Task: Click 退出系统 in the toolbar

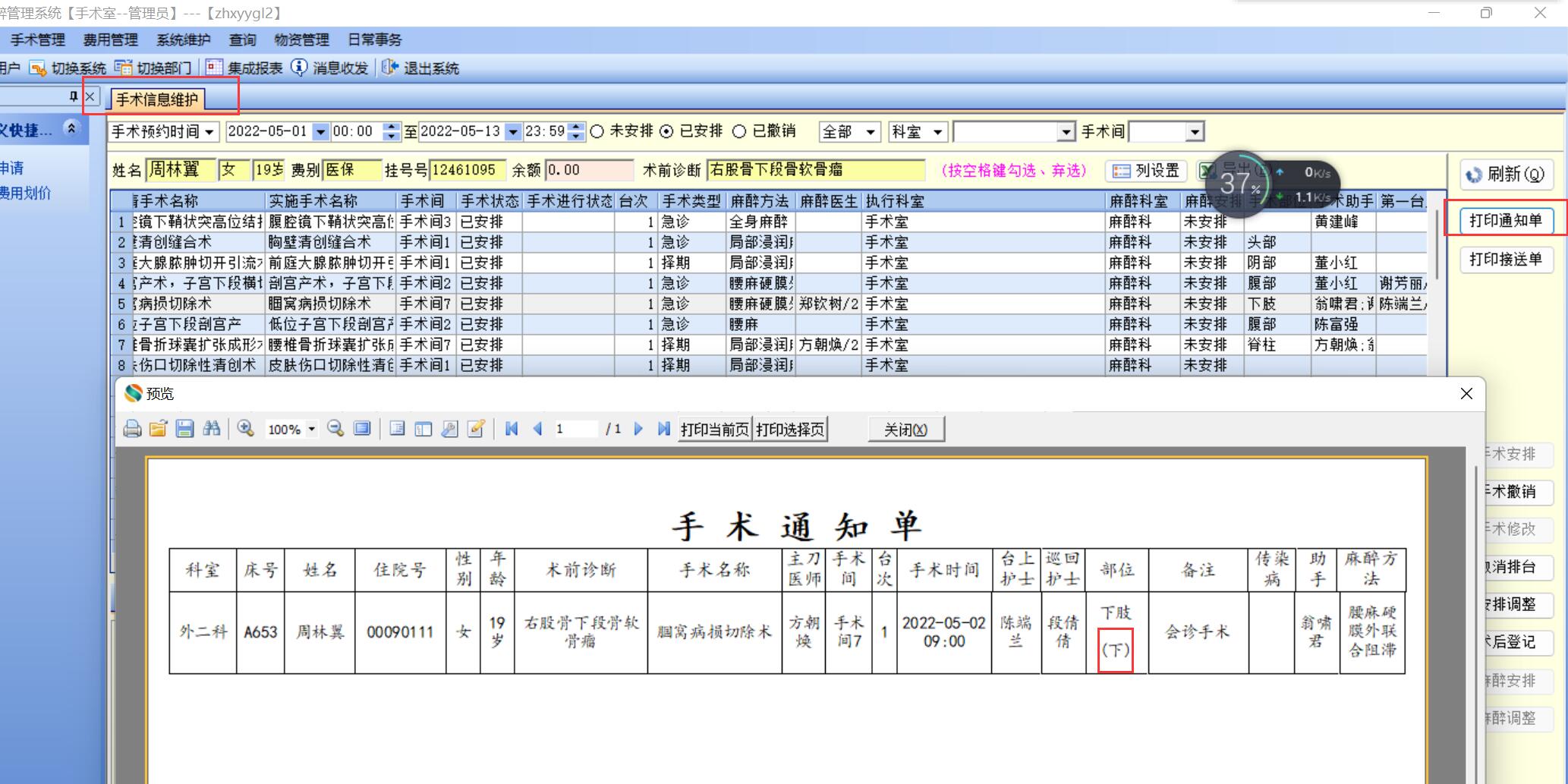Action: tap(420, 68)
